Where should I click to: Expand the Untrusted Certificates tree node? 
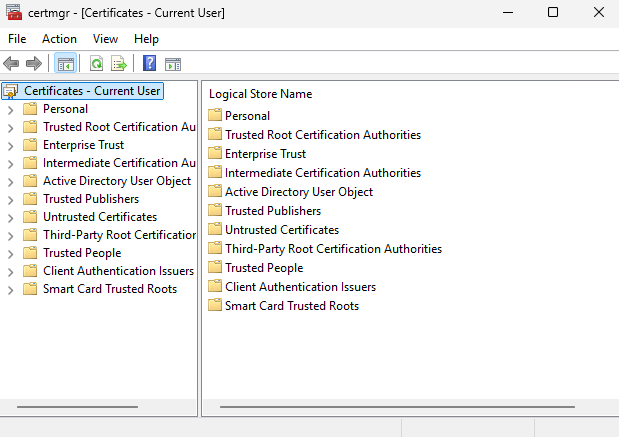pyautogui.click(x=11, y=218)
